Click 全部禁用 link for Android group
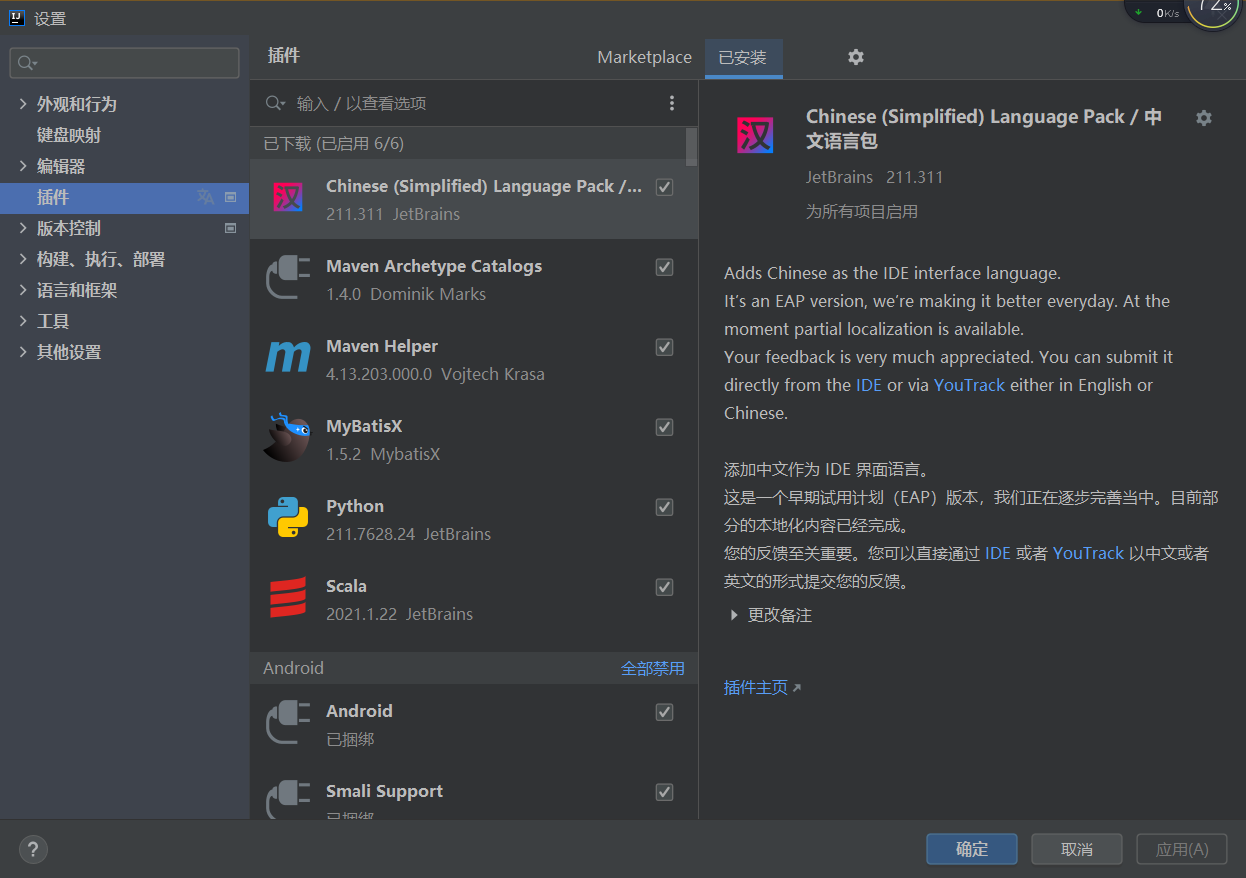The width and height of the screenshot is (1246, 878). (x=653, y=668)
